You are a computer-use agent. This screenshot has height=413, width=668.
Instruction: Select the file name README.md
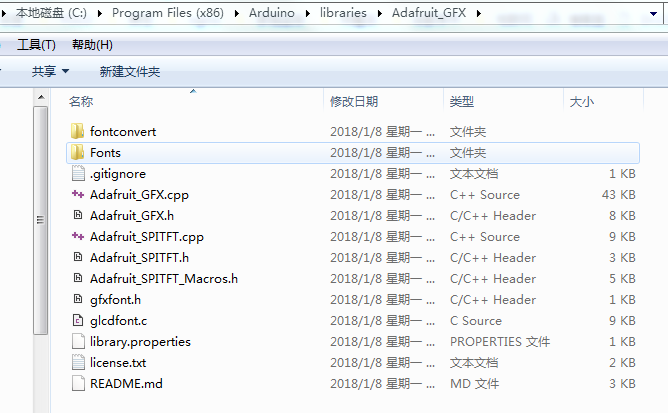coord(126,384)
